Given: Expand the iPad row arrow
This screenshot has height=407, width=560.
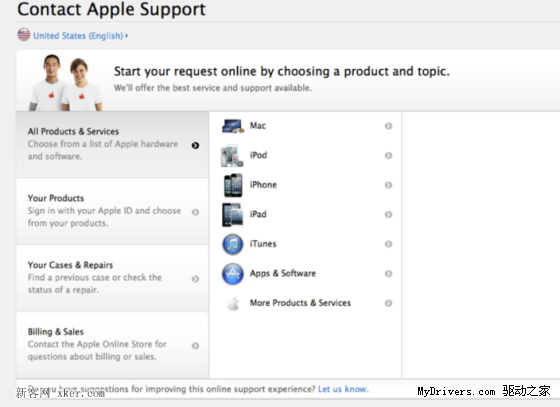Looking at the screenshot, I should (x=388, y=215).
